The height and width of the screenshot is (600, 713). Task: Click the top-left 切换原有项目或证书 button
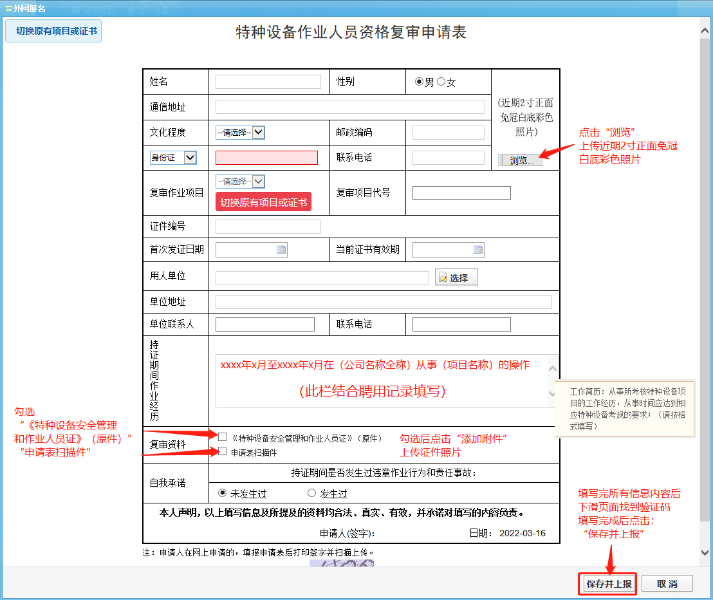57,31
